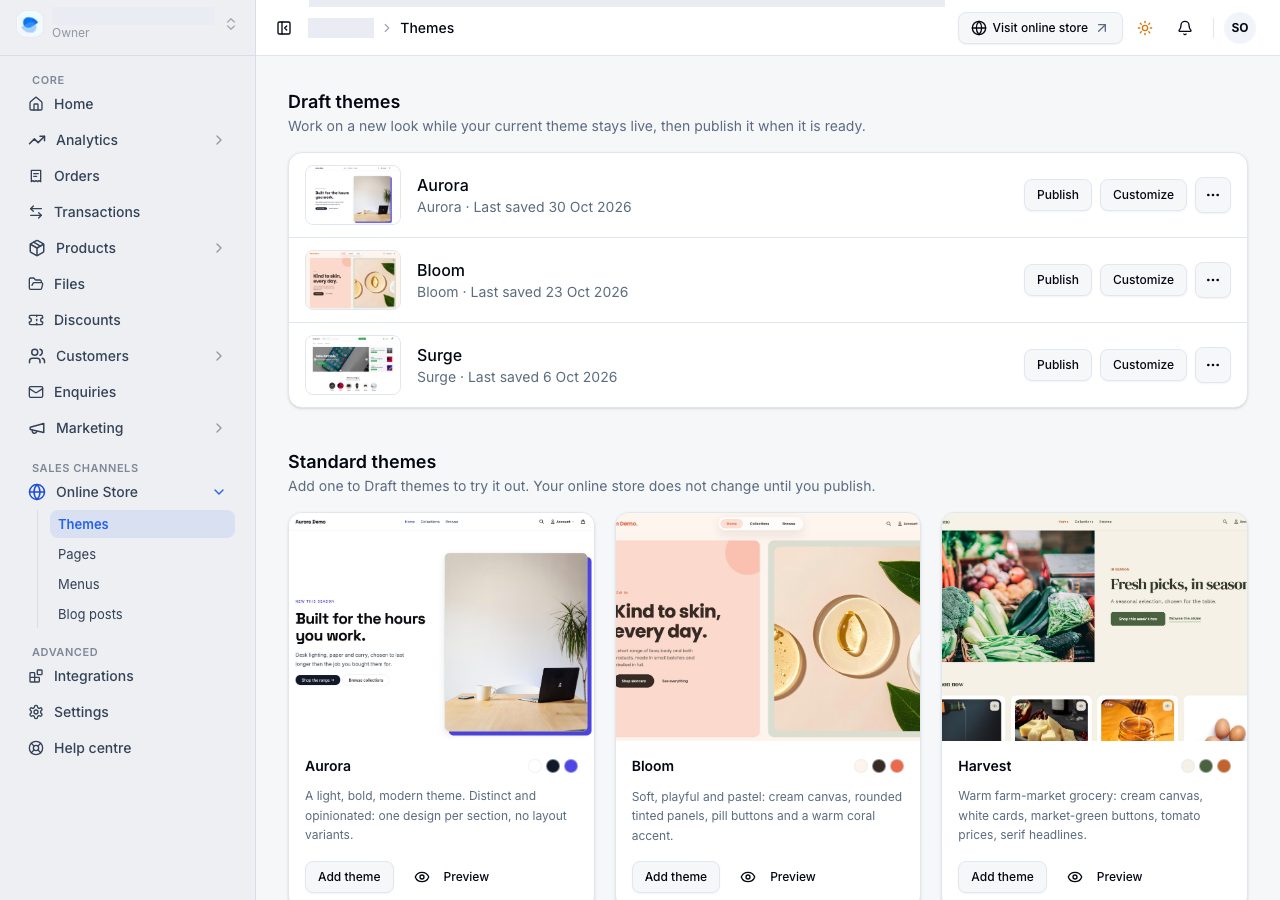Customize the Bloom draft theme

[x=1143, y=280]
